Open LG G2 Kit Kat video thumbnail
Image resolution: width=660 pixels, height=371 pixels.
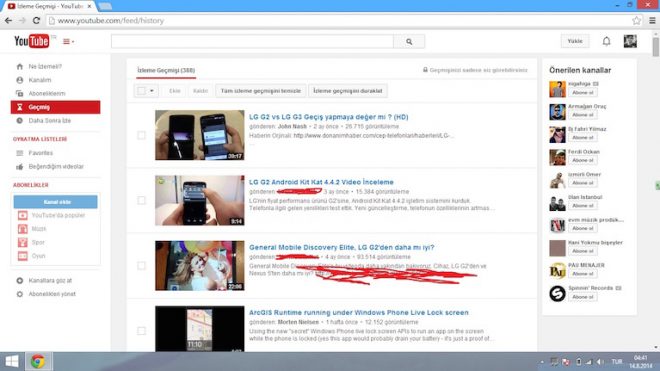click(x=200, y=200)
